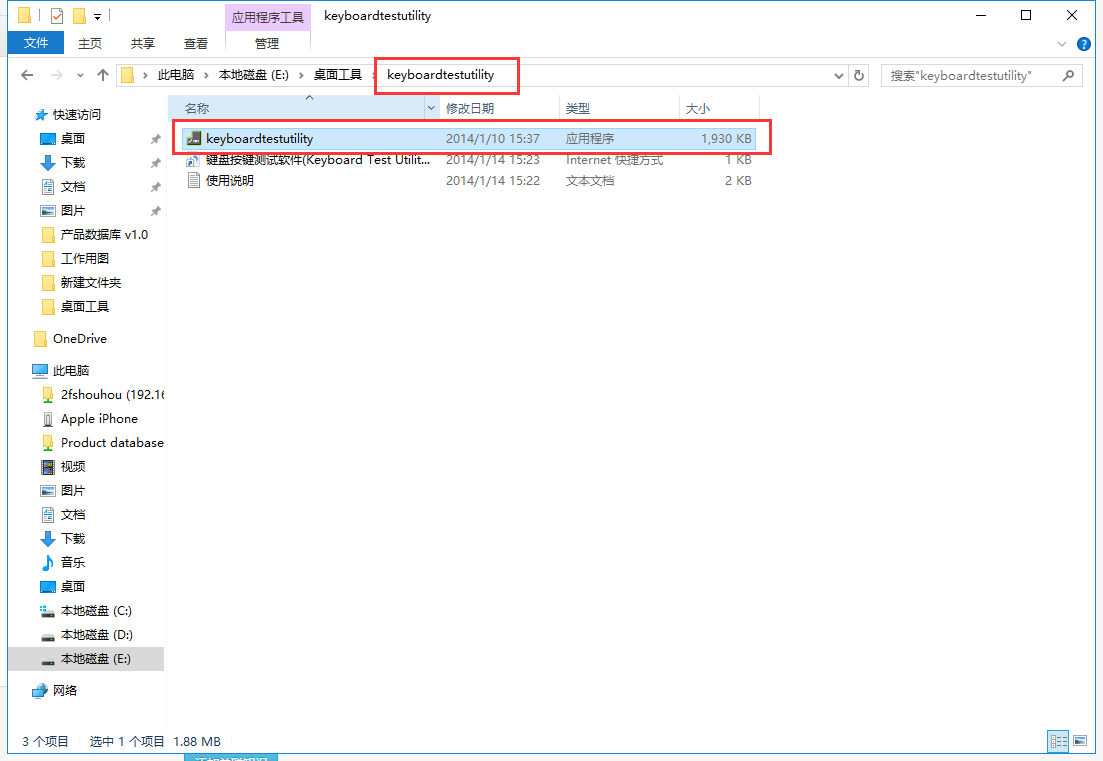1103x761 pixels.
Task: Expand the ribbon using the chevron
Action: click(x=1061, y=44)
